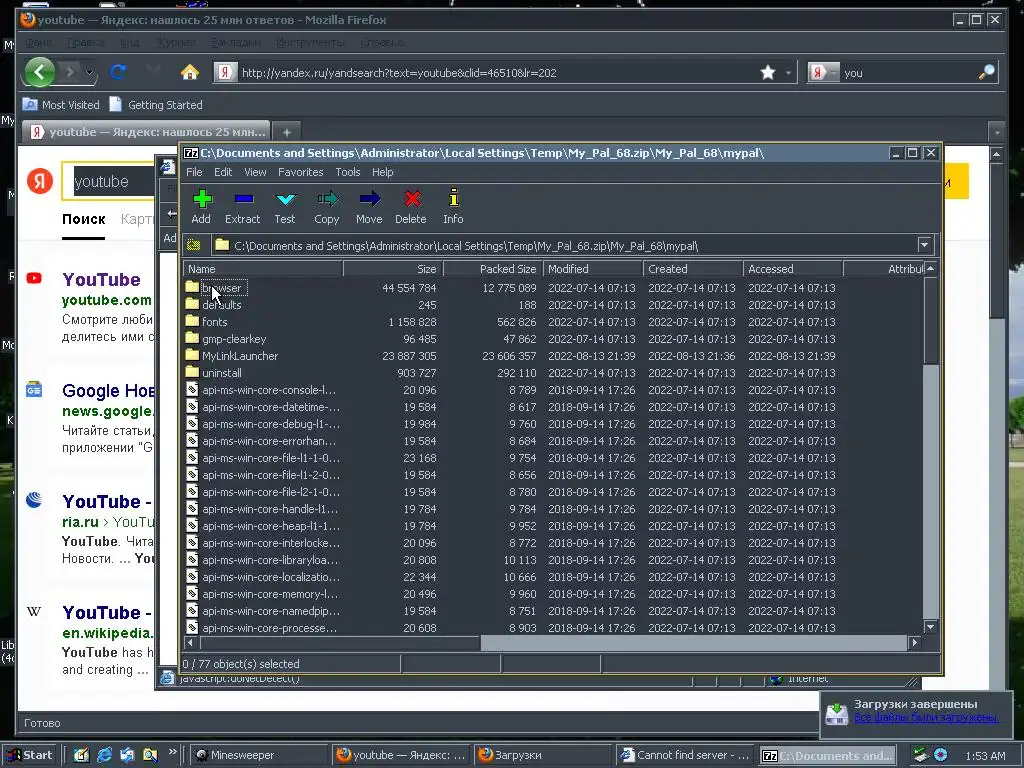Viewport: 1024px width, 768px height.
Task: Click the Test archive icon
Action: (285, 199)
